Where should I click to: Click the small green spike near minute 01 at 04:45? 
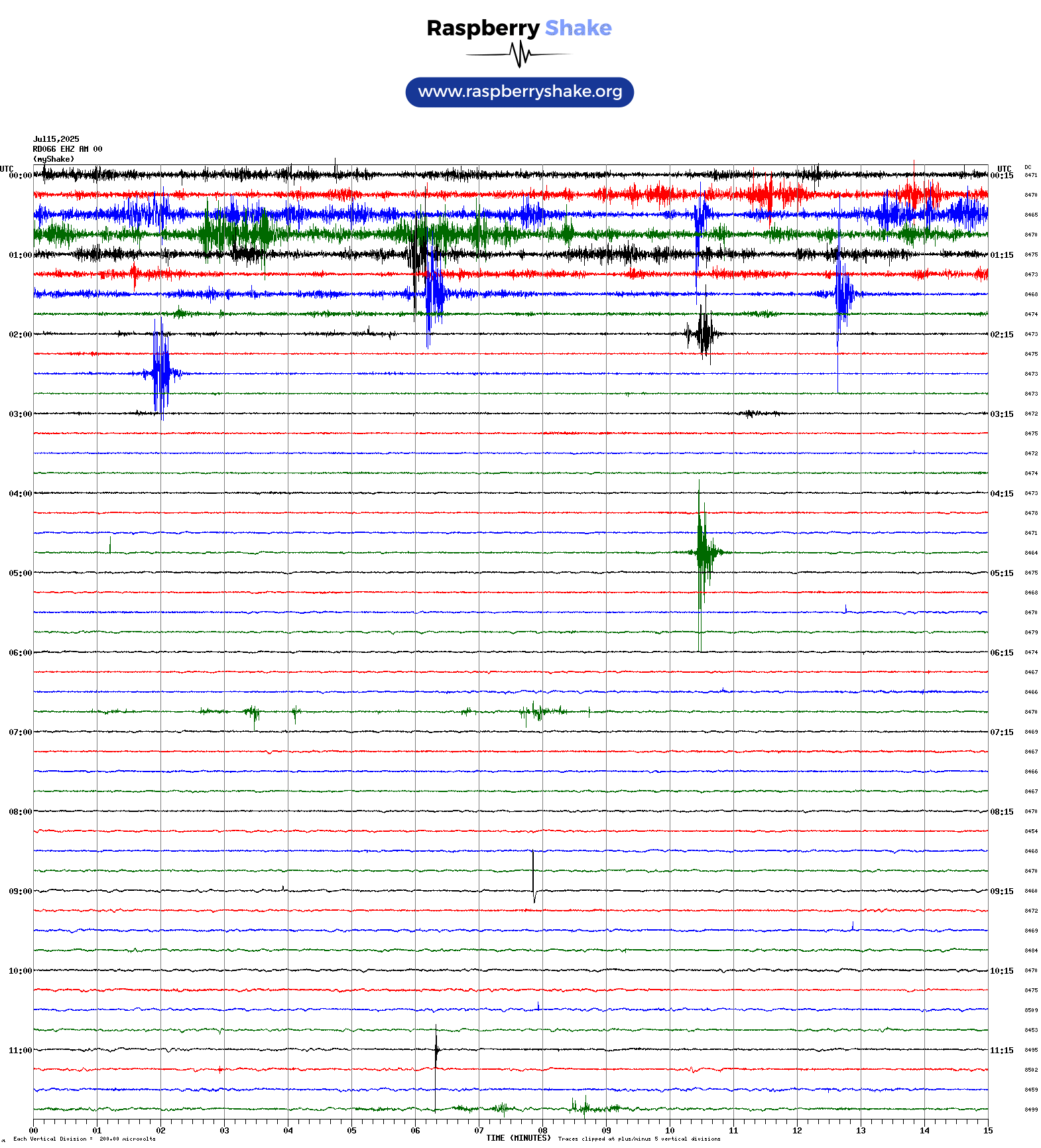110,544
